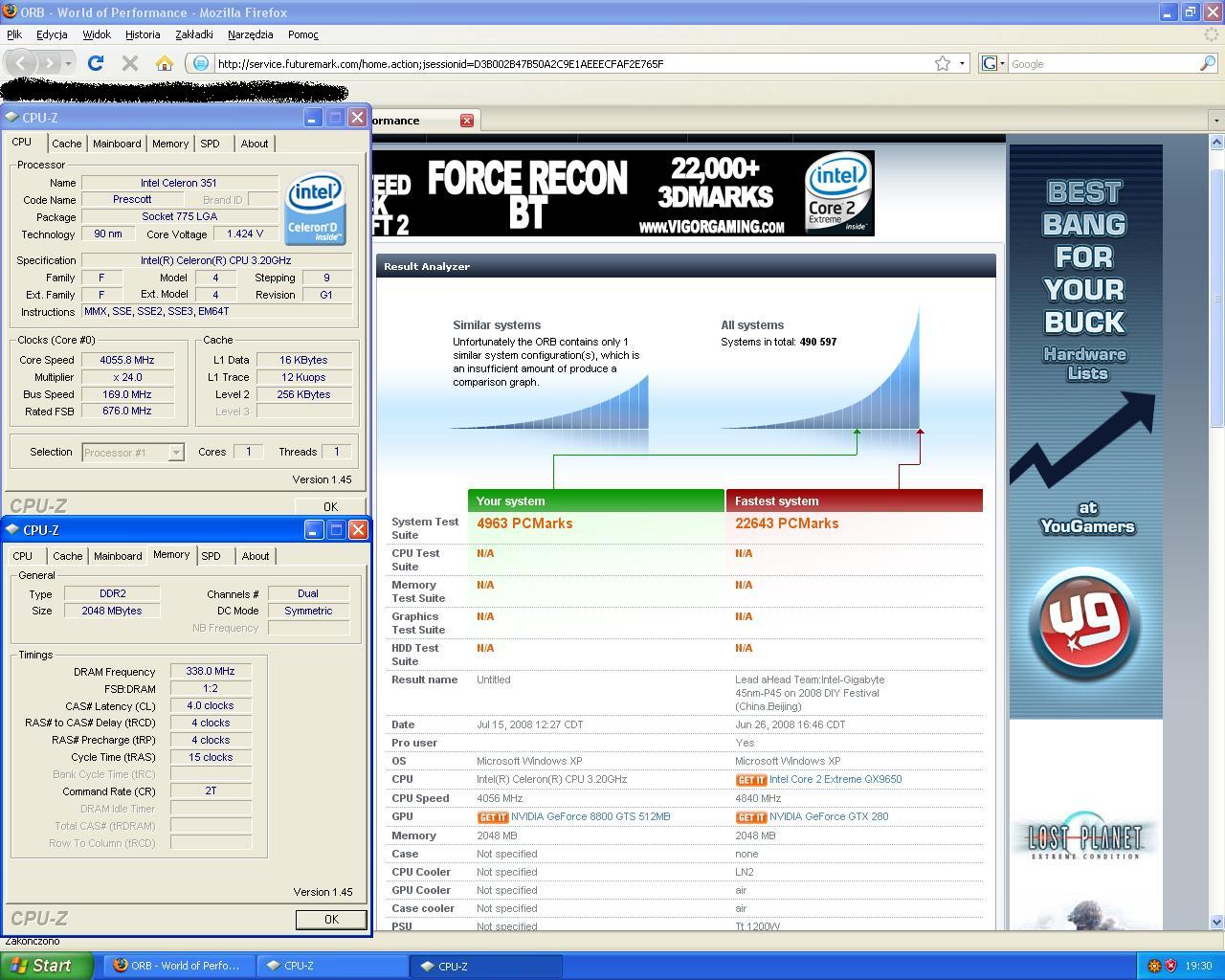Open the Zakładki menu
This screenshot has height=980, width=1225.
194,34
